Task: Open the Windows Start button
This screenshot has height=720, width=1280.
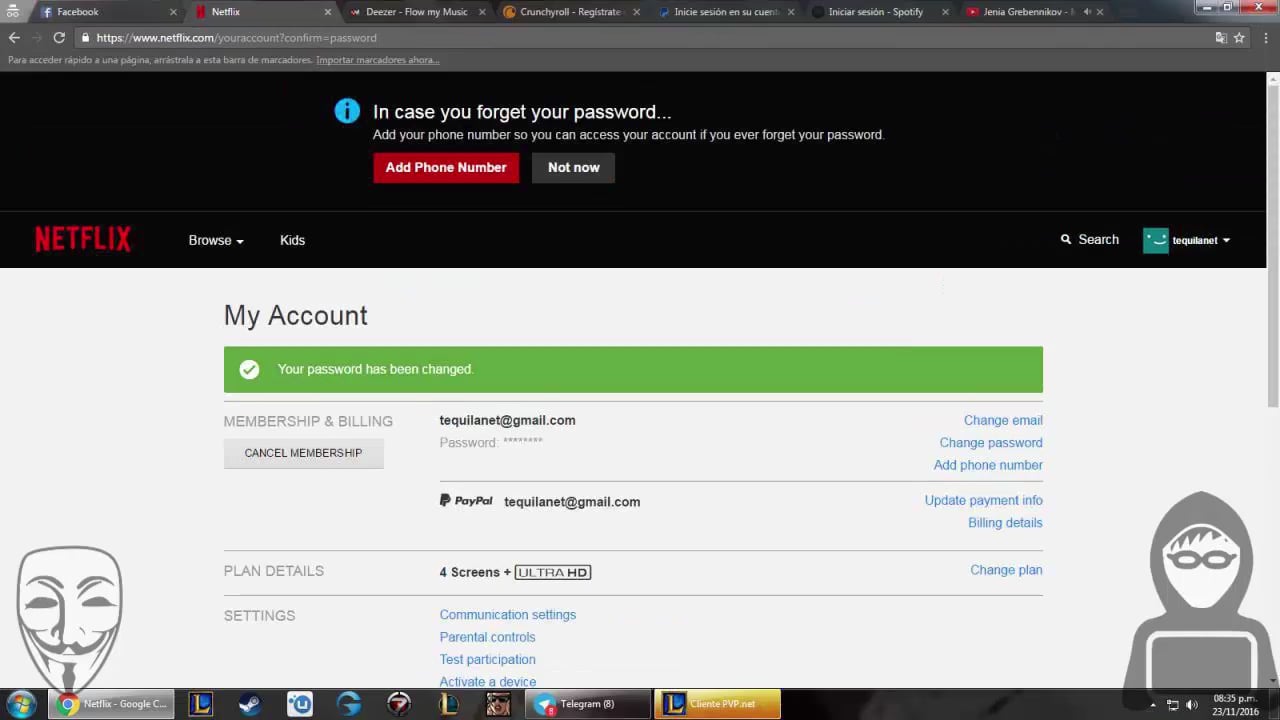Action: [21, 704]
